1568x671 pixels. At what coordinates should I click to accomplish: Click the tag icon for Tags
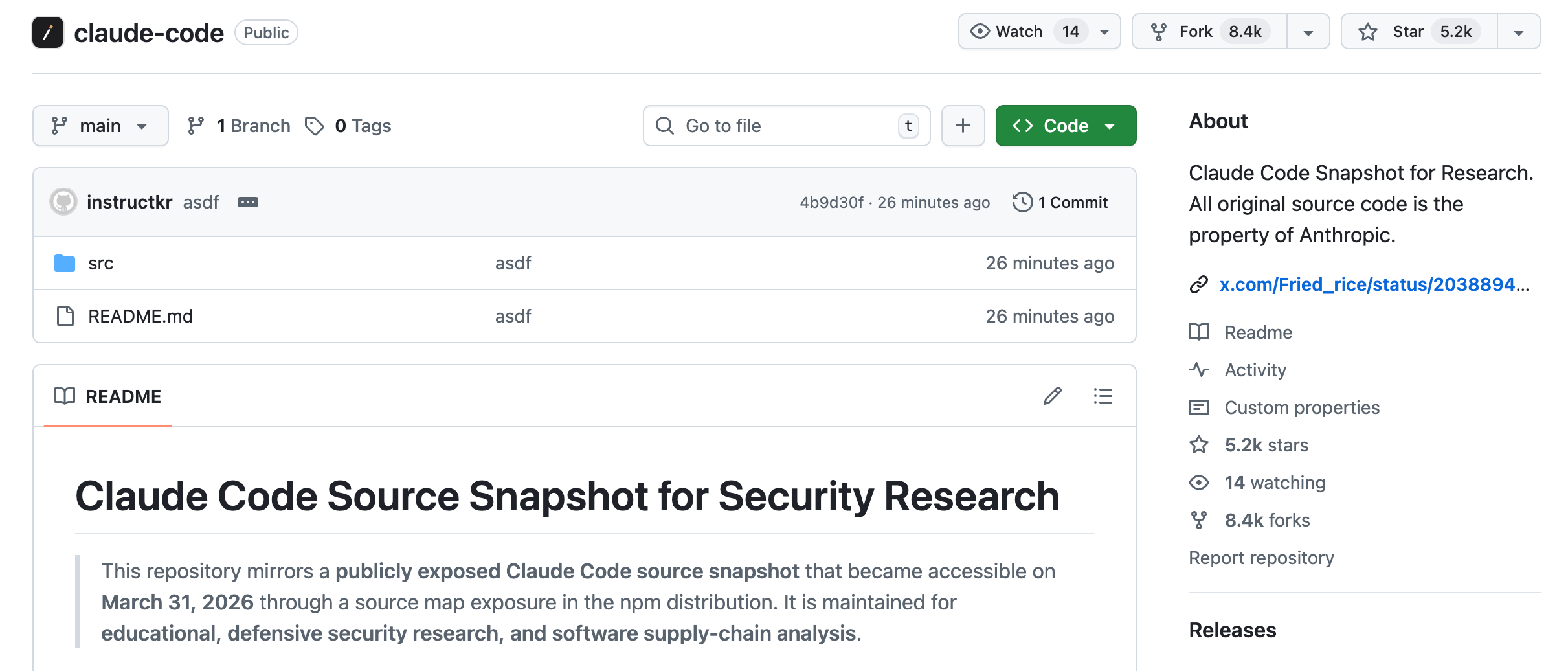[x=315, y=126]
